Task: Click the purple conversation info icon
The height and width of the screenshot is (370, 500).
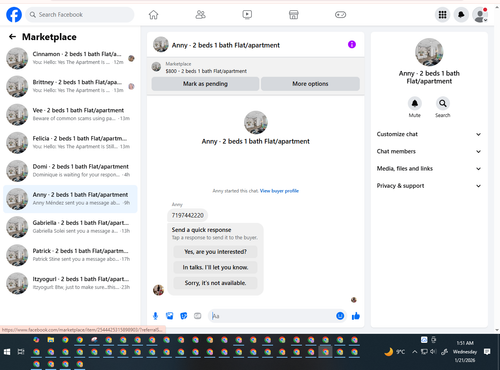Action: (352, 44)
